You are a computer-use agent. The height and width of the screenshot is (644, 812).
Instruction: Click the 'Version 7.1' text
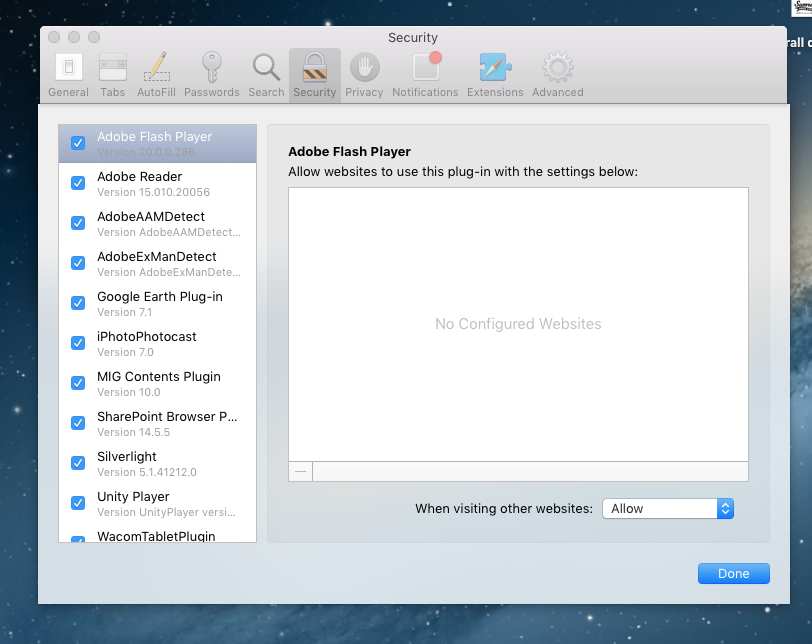(124, 312)
